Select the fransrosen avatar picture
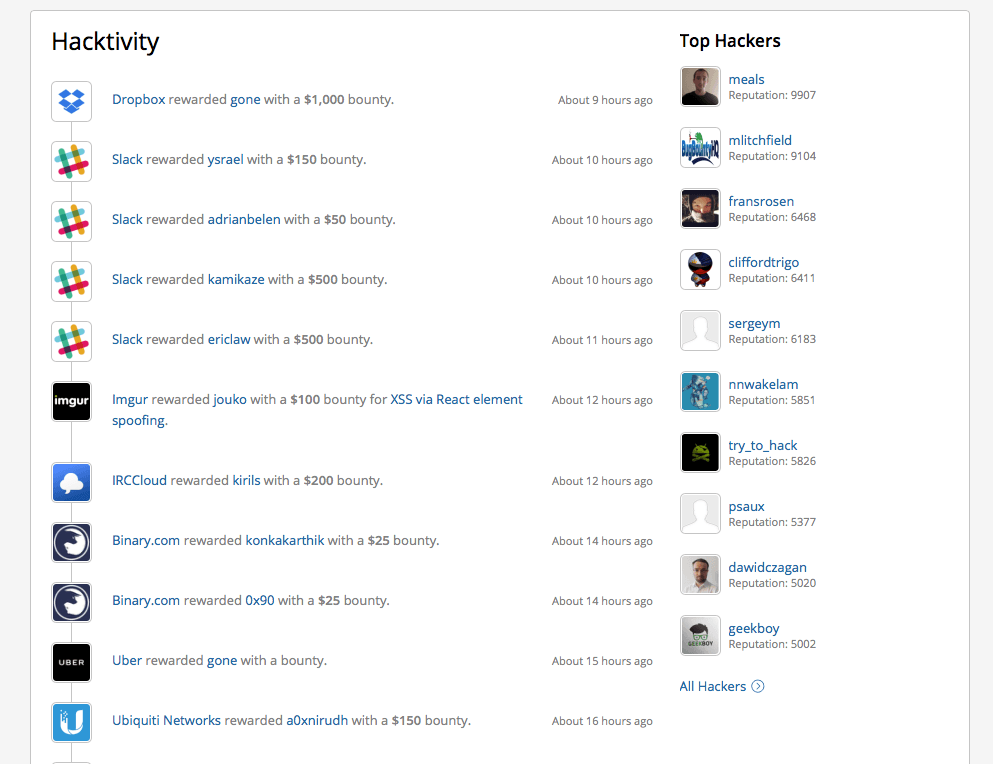The width and height of the screenshot is (993, 764). coord(700,208)
